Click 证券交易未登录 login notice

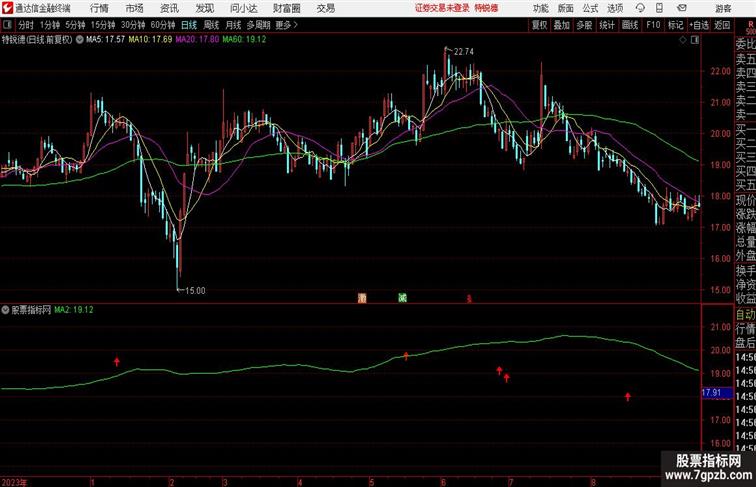(x=442, y=8)
